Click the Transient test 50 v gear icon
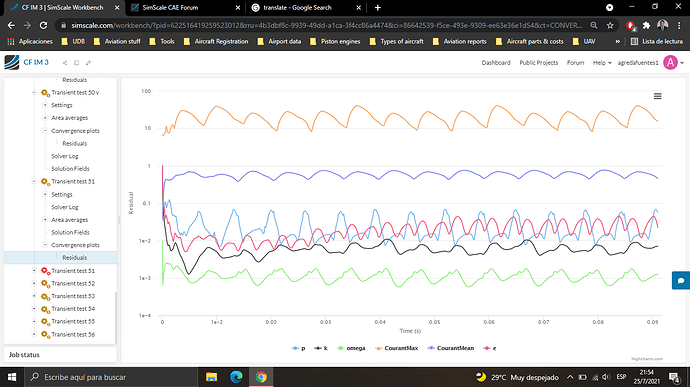This screenshot has width=690, height=387. [45, 93]
